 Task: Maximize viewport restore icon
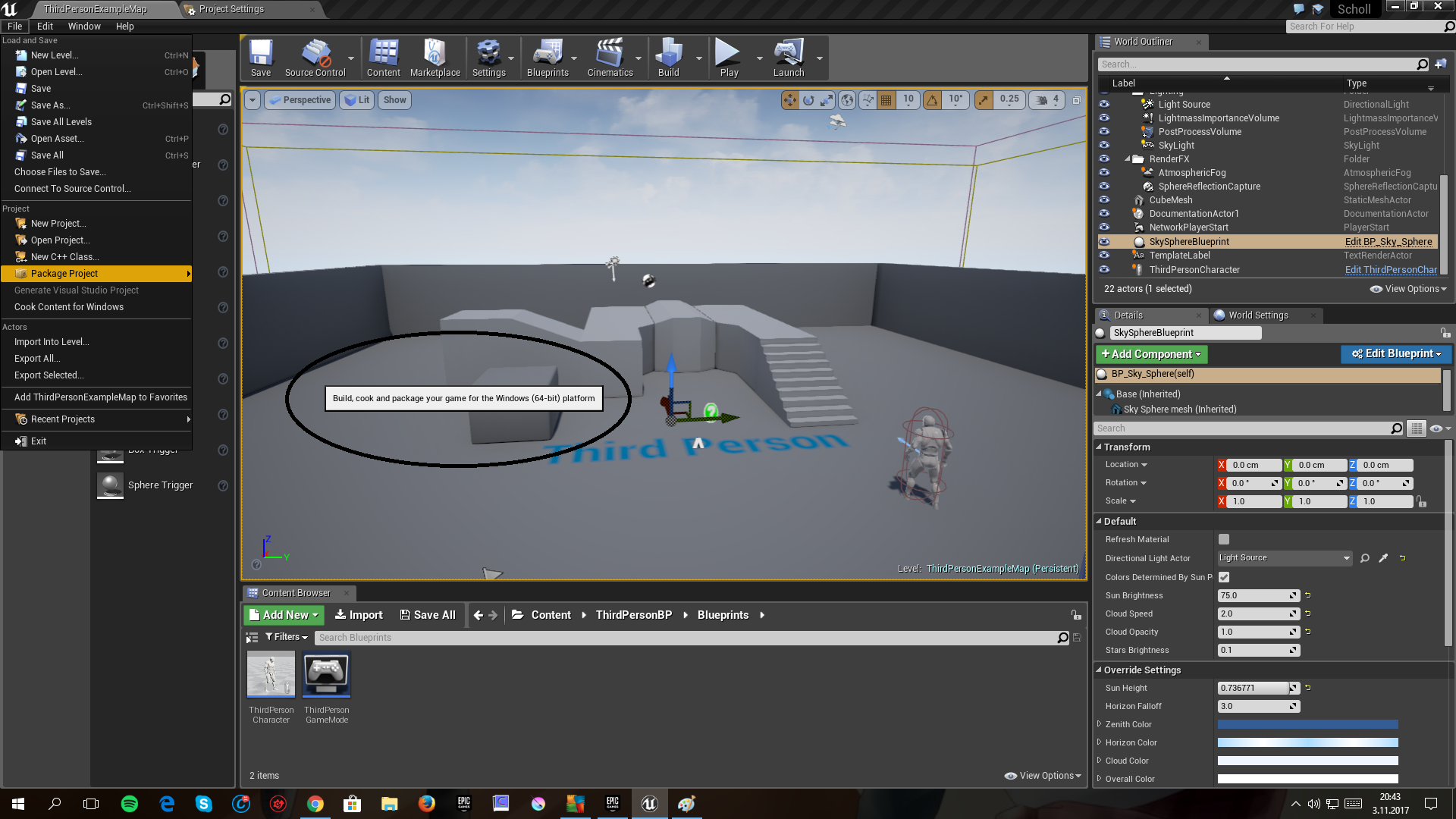pyautogui.click(x=1076, y=100)
